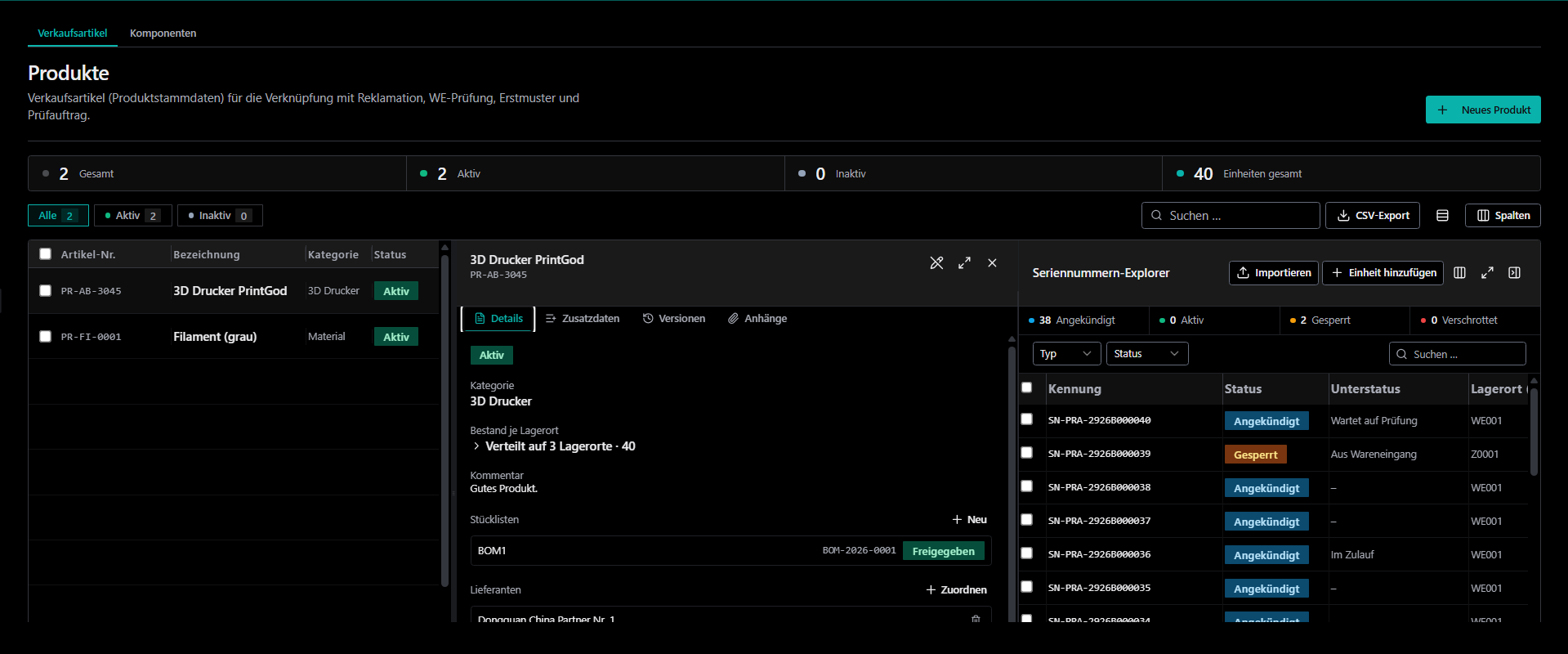This screenshot has width=1568, height=654.
Task: Click the magnifier icon in serial number search
Action: pyautogui.click(x=1401, y=354)
